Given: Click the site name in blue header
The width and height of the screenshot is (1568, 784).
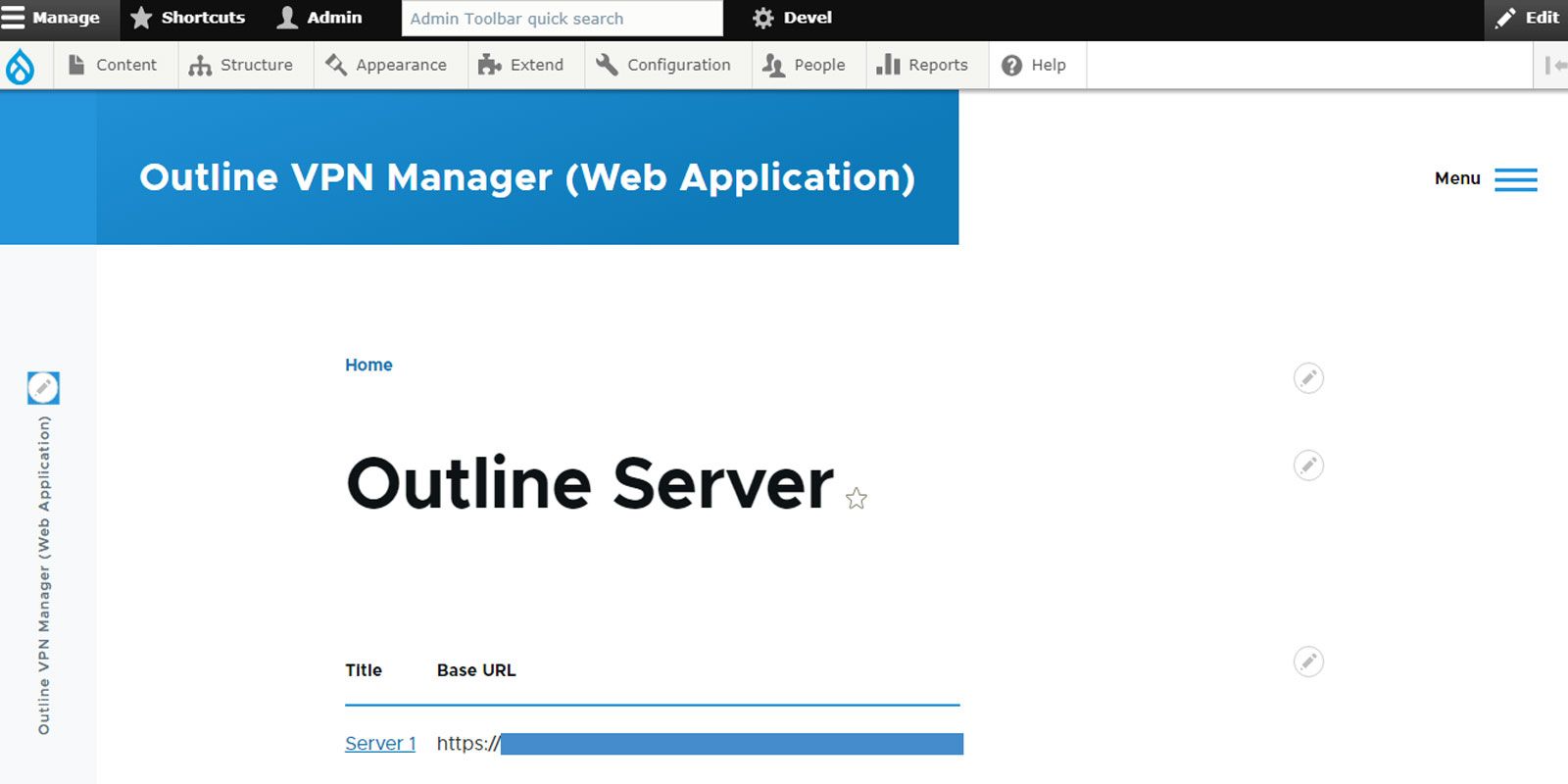Looking at the screenshot, I should 527,177.
